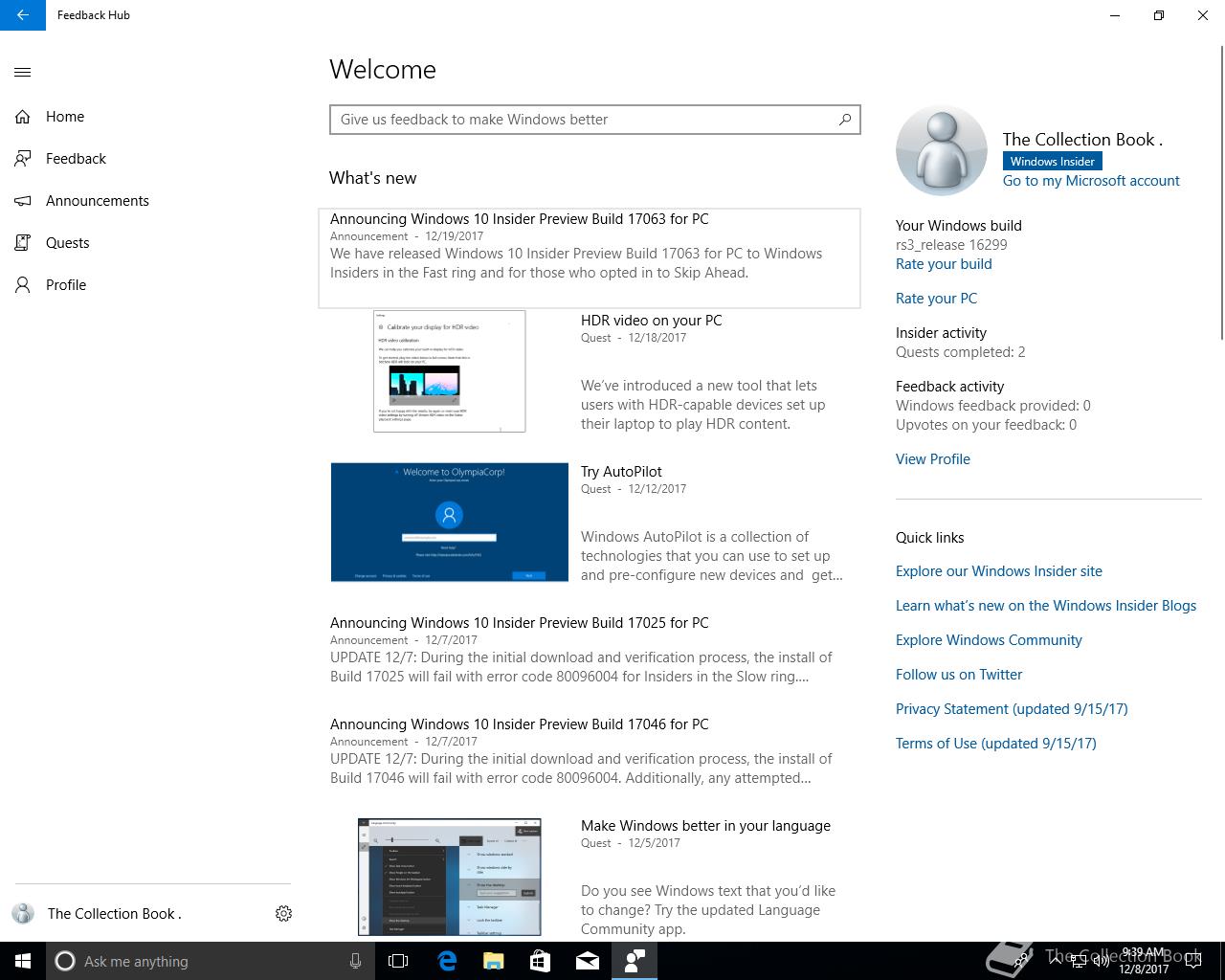Screen dimensions: 1225x980
Task: Open Build 17063 announcement
Action: pos(590,257)
